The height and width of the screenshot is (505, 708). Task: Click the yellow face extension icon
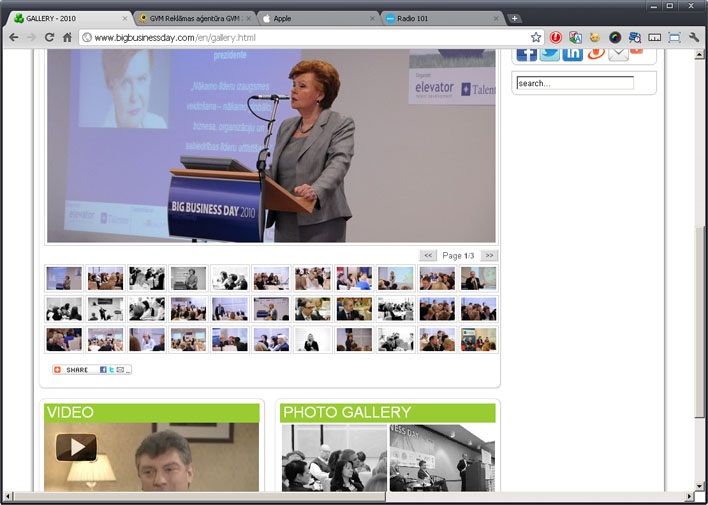[595, 37]
